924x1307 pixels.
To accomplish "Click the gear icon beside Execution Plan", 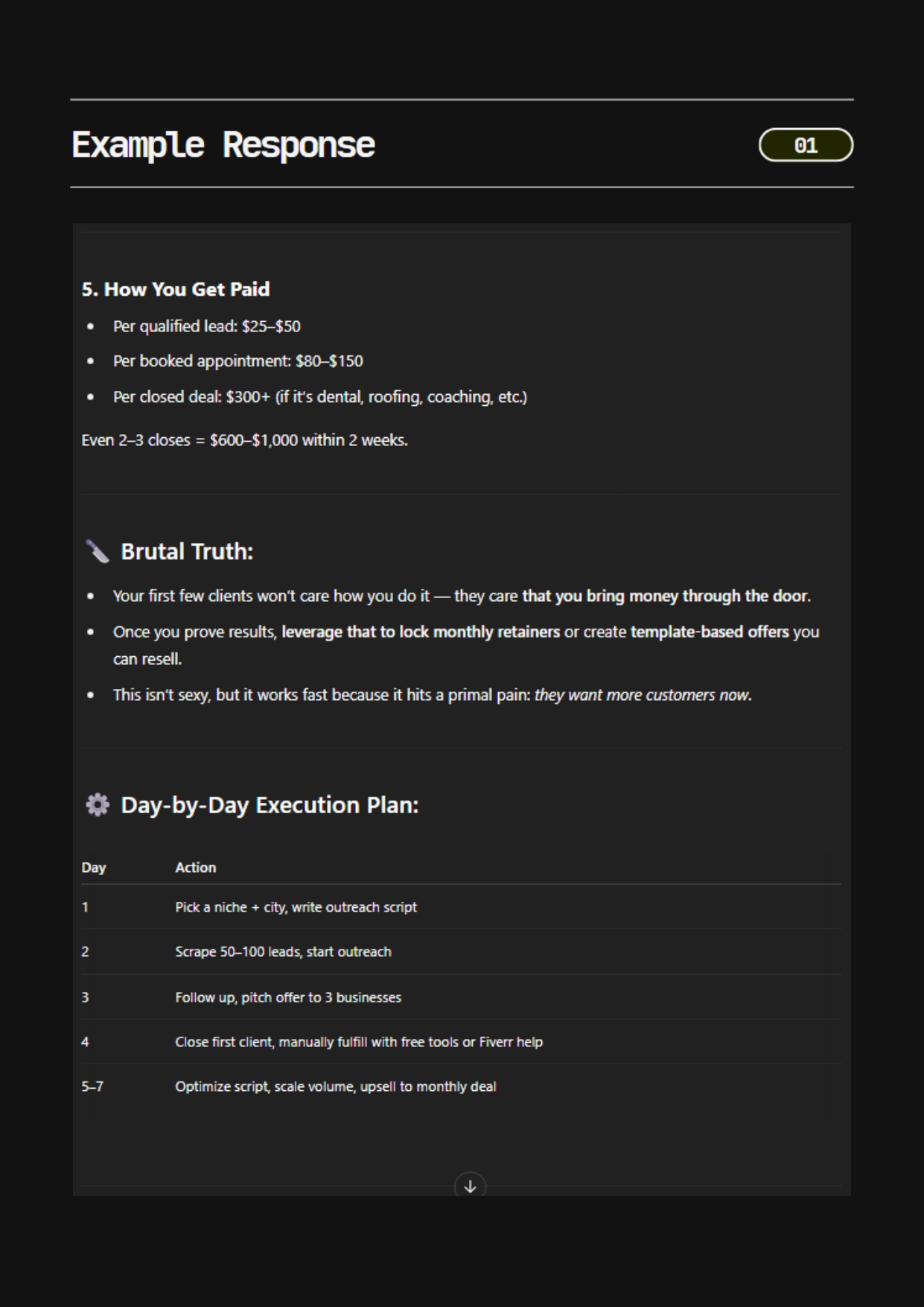I will [x=98, y=805].
